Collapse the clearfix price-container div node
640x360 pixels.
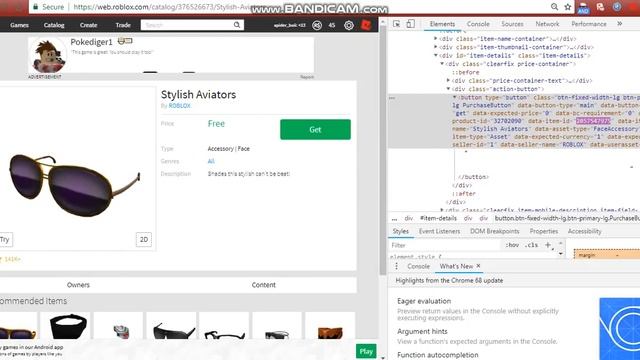click(442, 64)
